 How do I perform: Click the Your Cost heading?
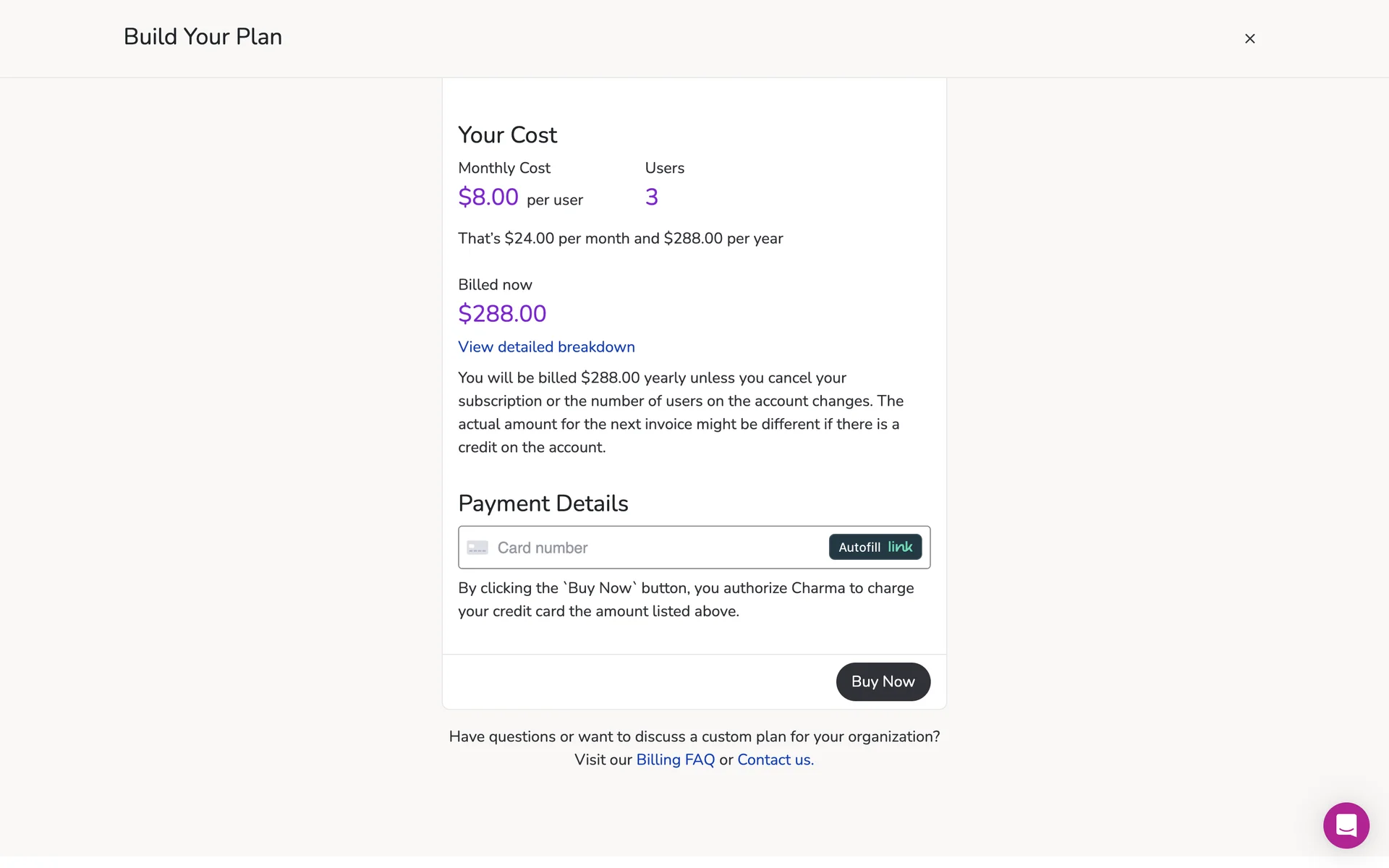point(507,135)
